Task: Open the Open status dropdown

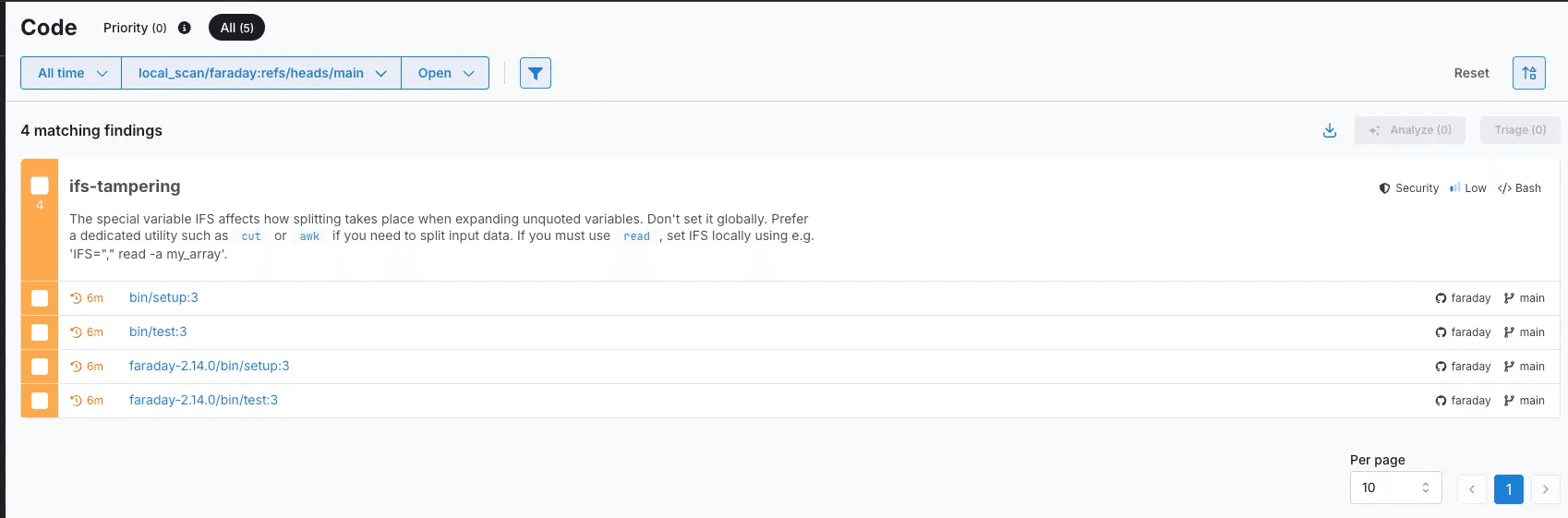Action: click(x=445, y=73)
